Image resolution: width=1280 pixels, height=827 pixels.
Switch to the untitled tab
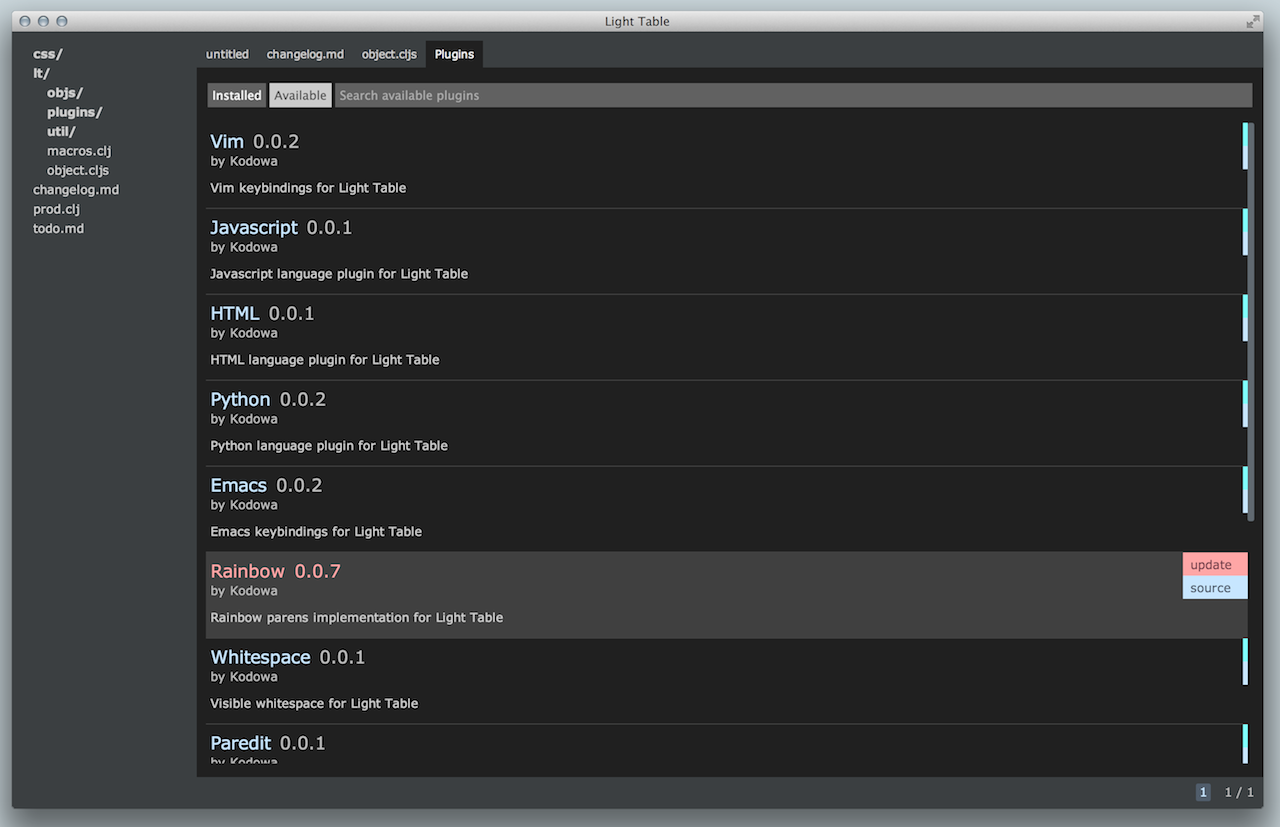pyautogui.click(x=227, y=54)
